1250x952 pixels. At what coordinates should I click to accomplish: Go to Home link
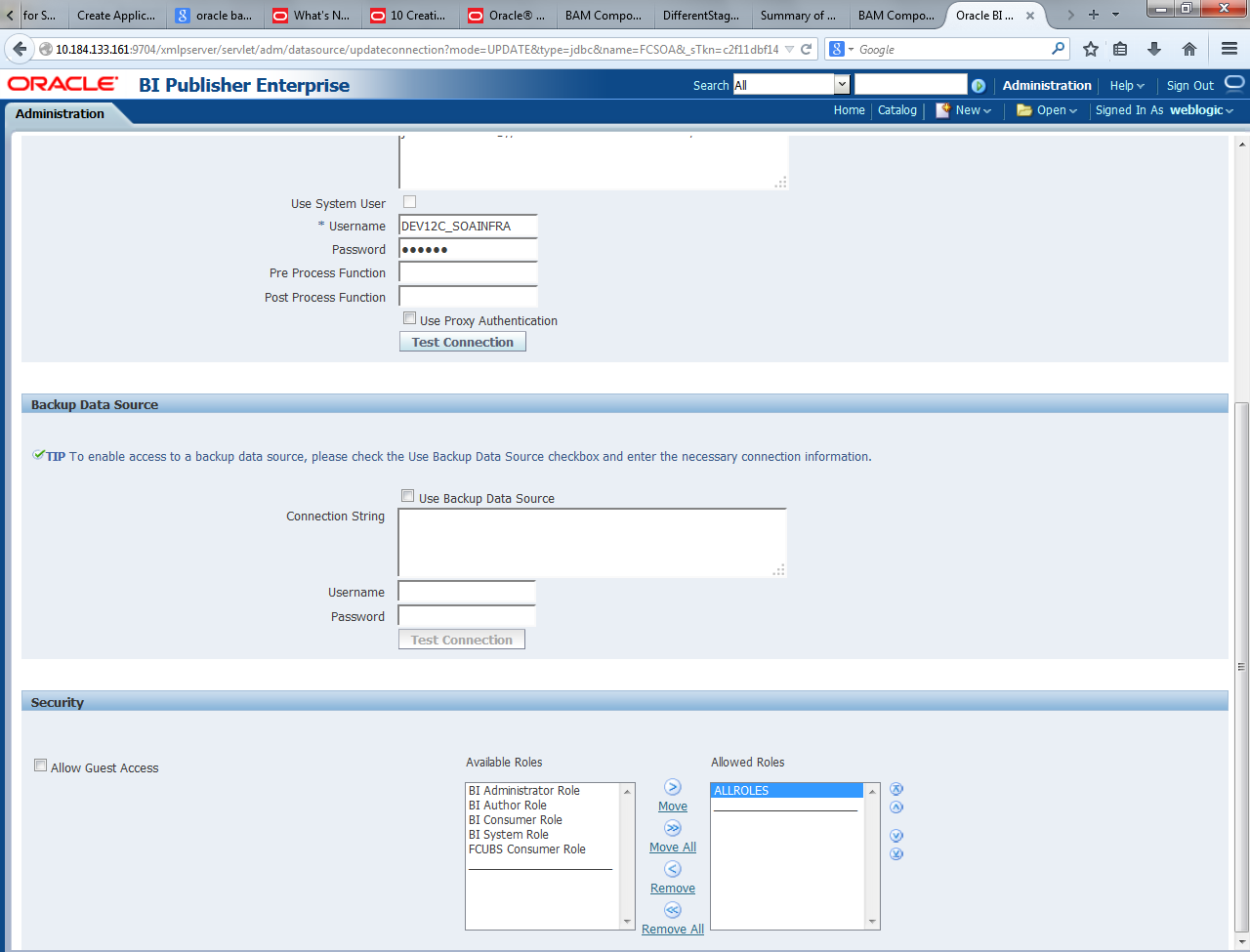(x=850, y=110)
